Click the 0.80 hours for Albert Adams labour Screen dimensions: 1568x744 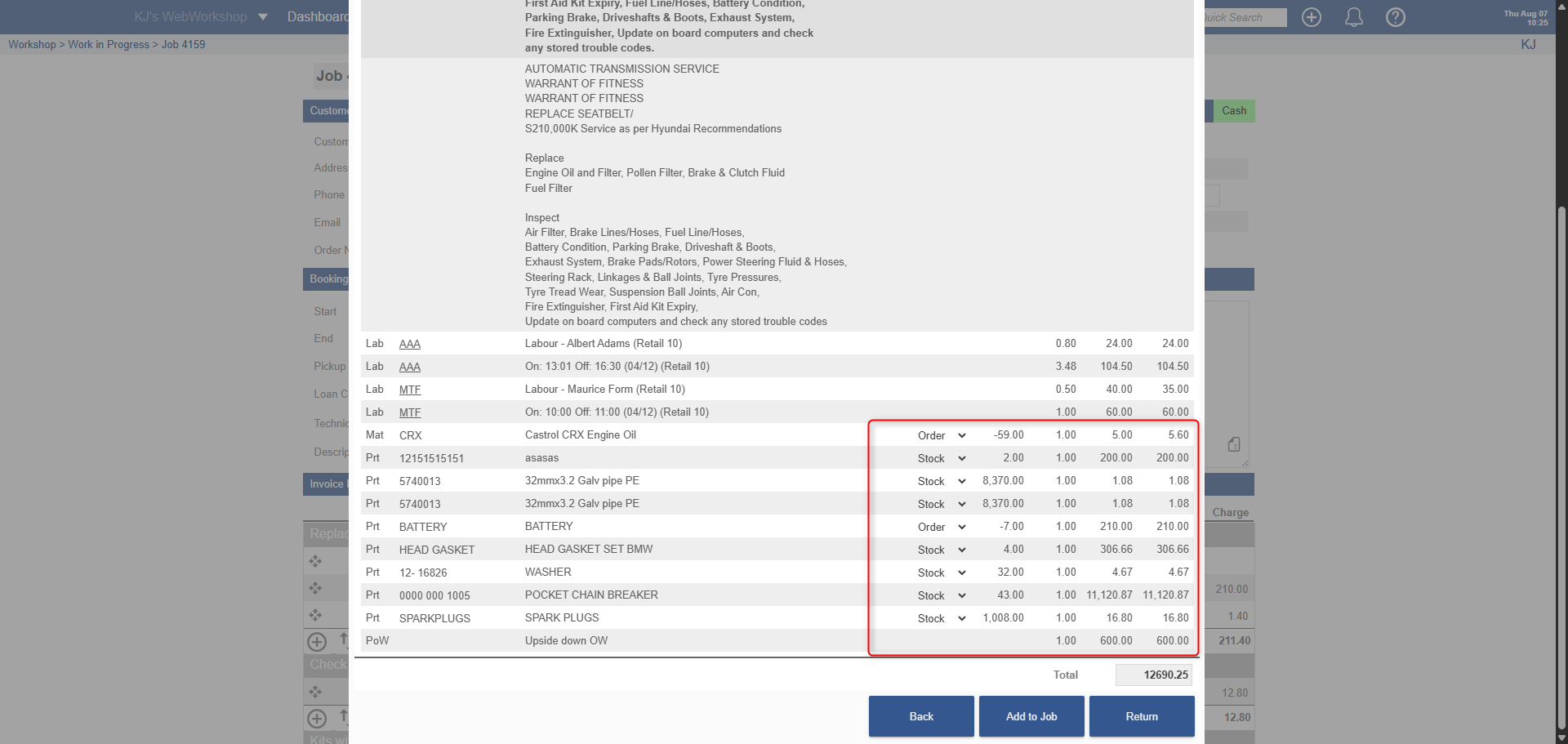coord(1066,343)
